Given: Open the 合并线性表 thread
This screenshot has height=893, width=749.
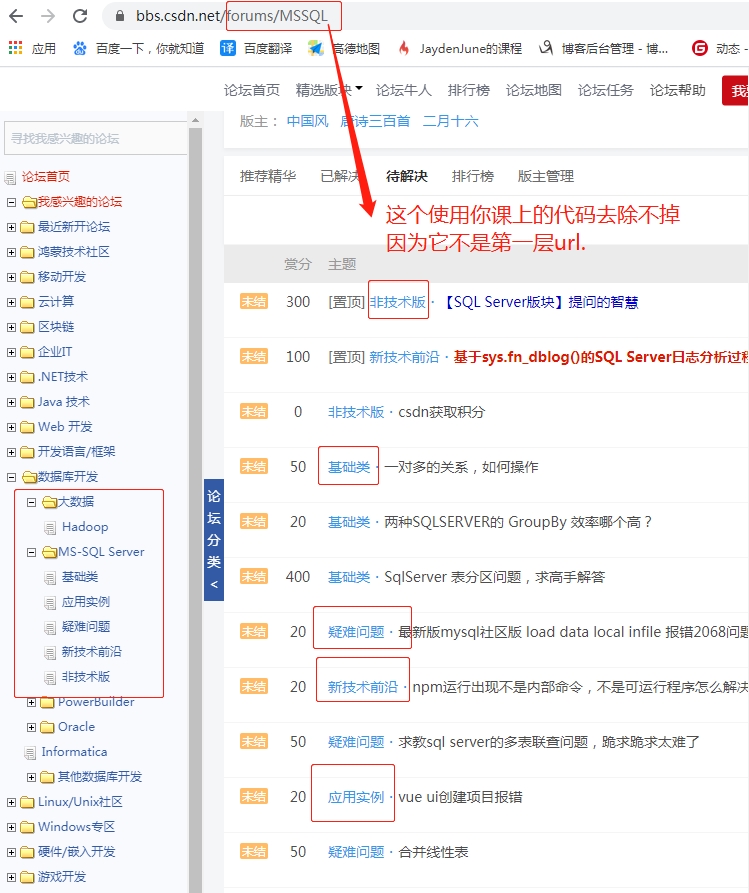Looking at the screenshot, I should click(x=433, y=852).
